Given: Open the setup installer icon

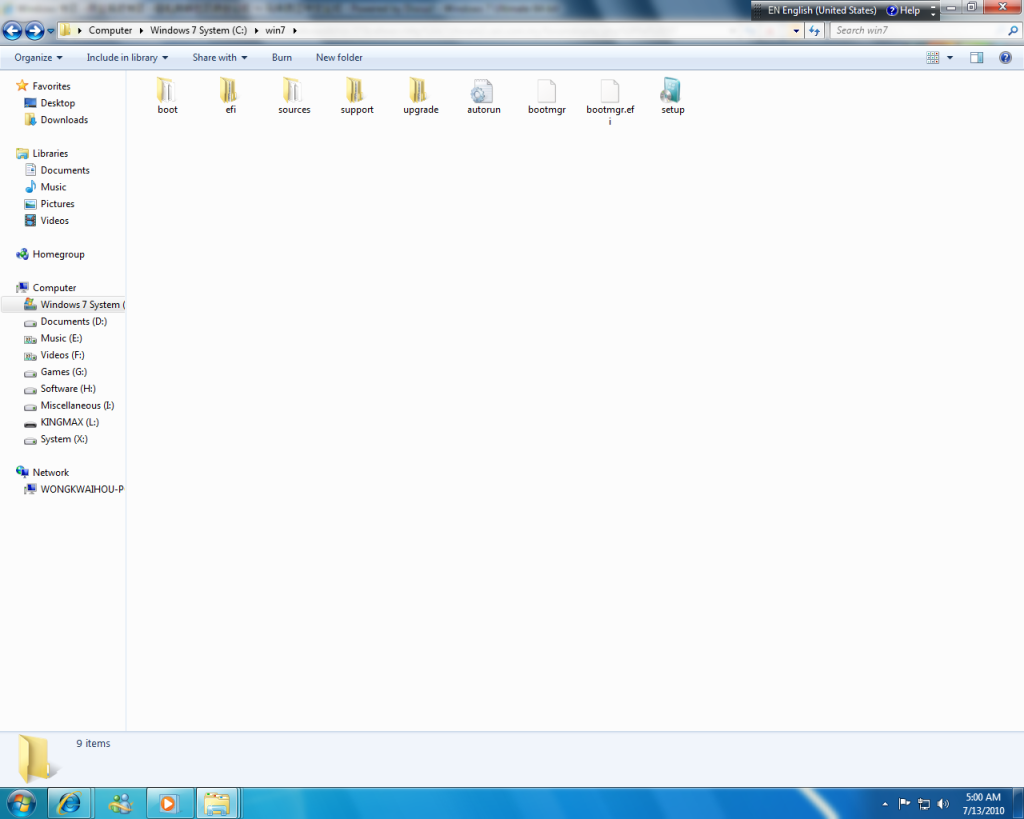Looking at the screenshot, I should (x=672, y=92).
